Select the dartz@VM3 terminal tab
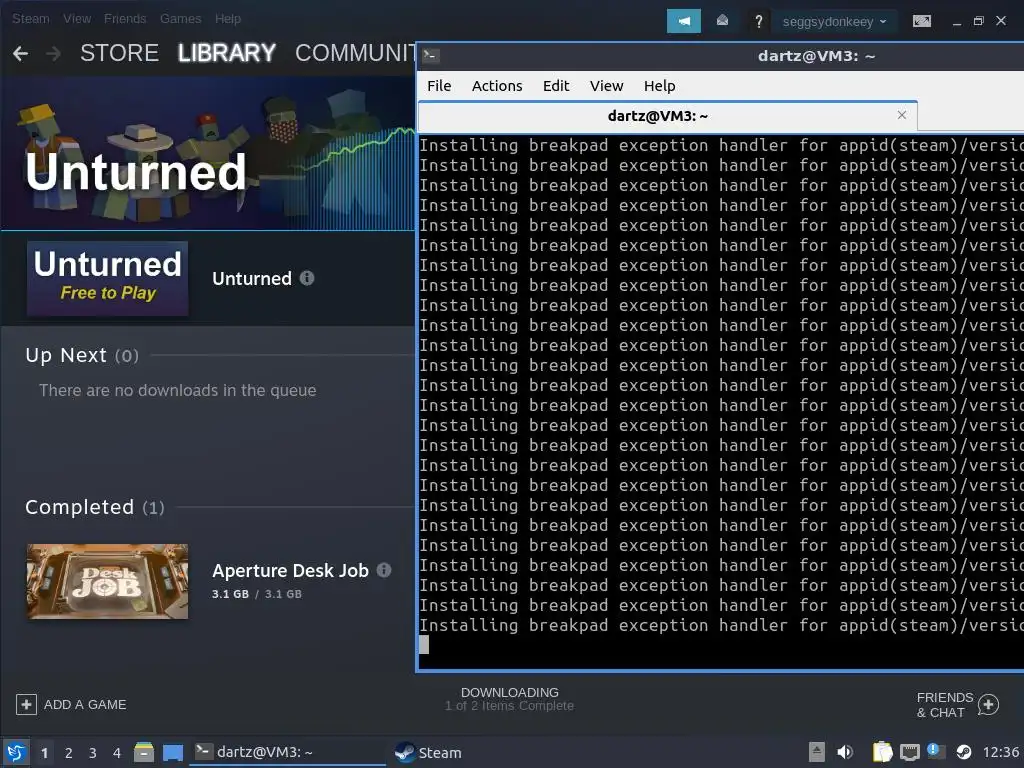This screenshot has height=768, width=1024. [x=667, y=116]
